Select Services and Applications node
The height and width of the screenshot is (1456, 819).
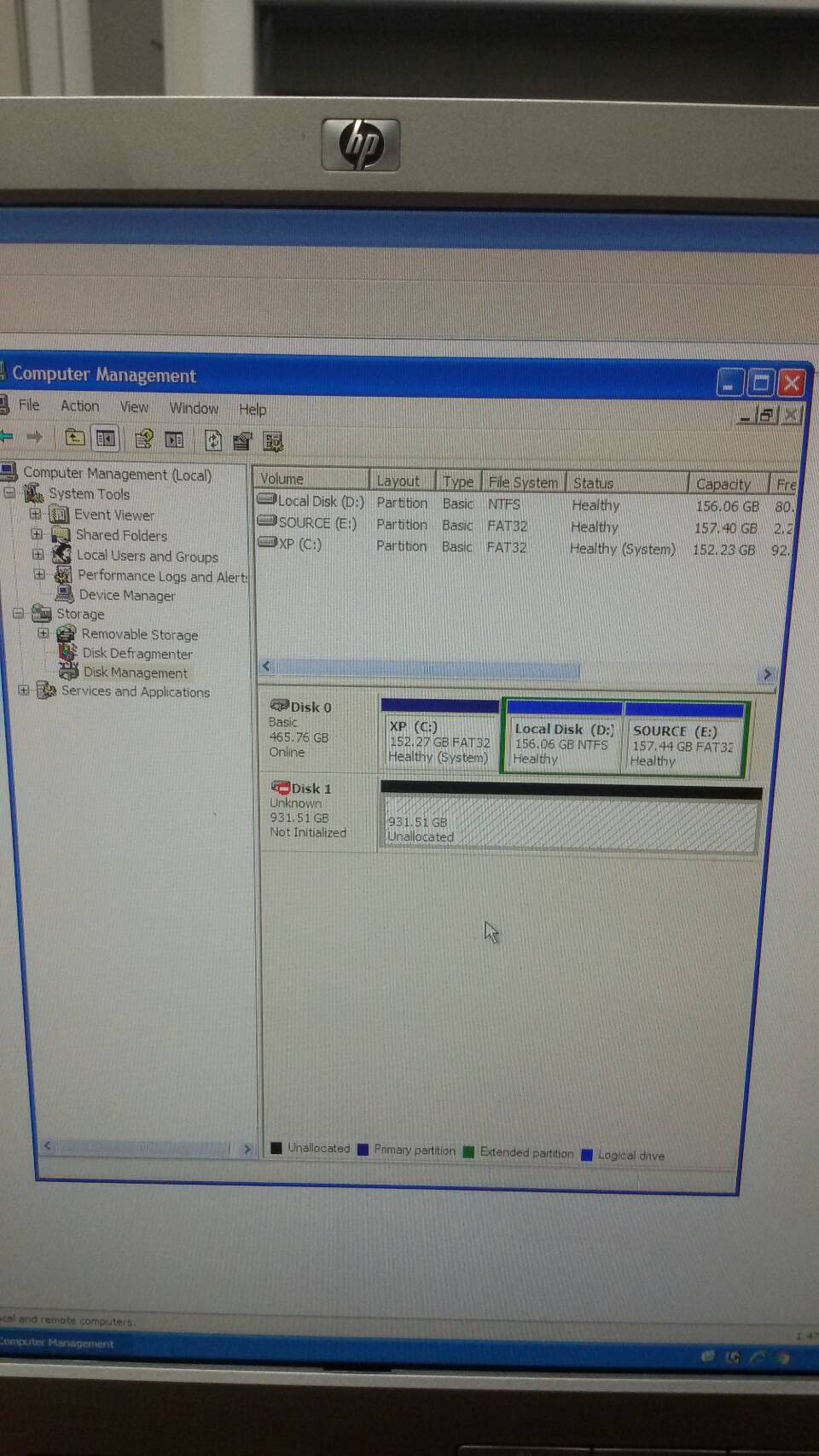click(136, 691)
